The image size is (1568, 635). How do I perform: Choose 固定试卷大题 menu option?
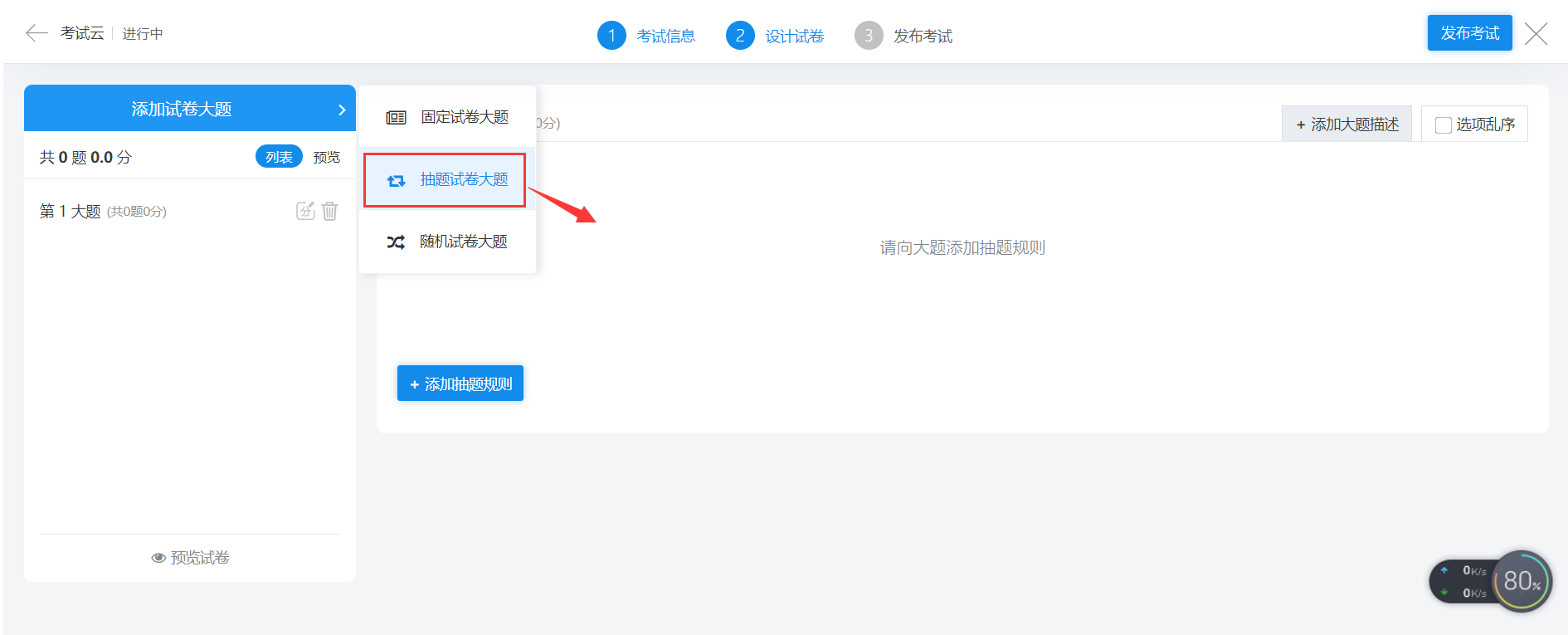click(x=464, y=117)
